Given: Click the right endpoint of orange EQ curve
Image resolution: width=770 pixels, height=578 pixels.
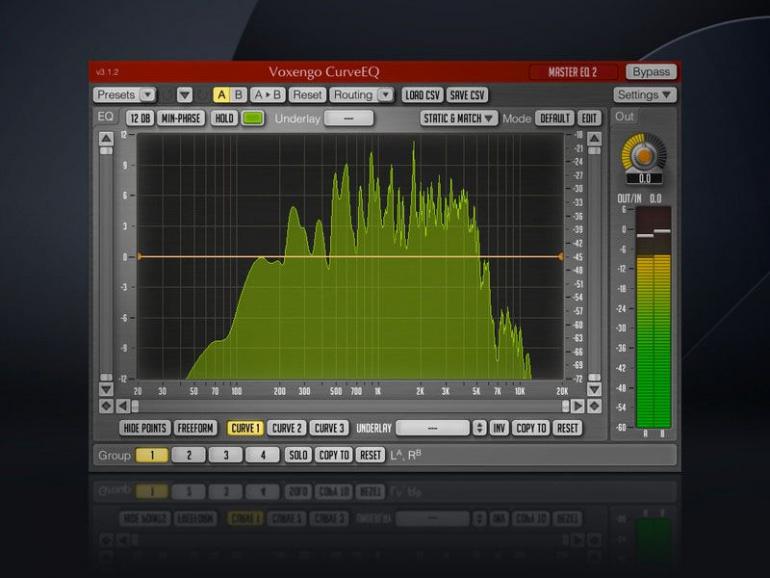Looking at the screenshot, I should click(560, 256).
